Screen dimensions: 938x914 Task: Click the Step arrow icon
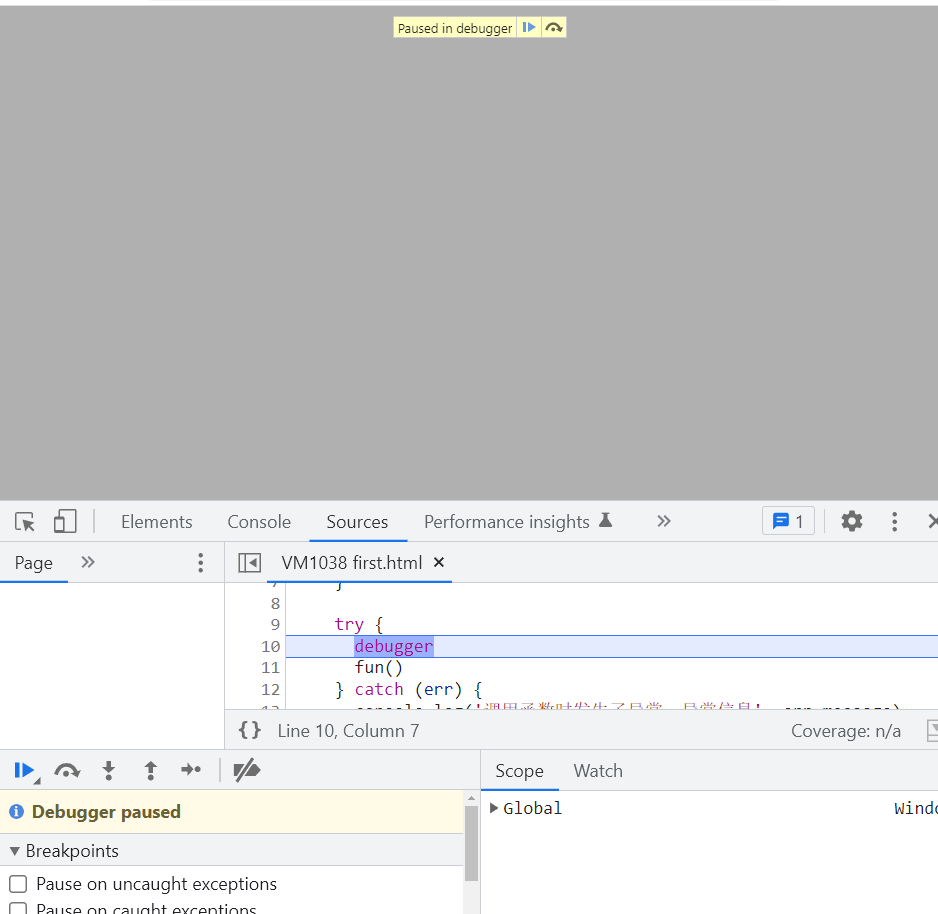click(x=191, y=770)
